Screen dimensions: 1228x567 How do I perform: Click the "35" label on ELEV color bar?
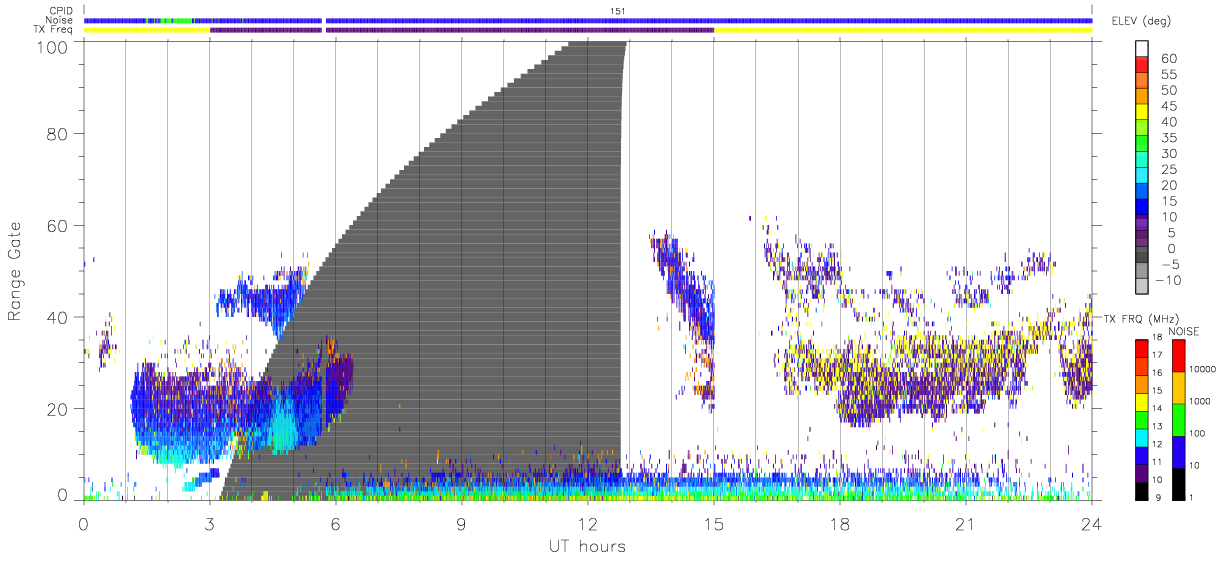point(1168,138)
